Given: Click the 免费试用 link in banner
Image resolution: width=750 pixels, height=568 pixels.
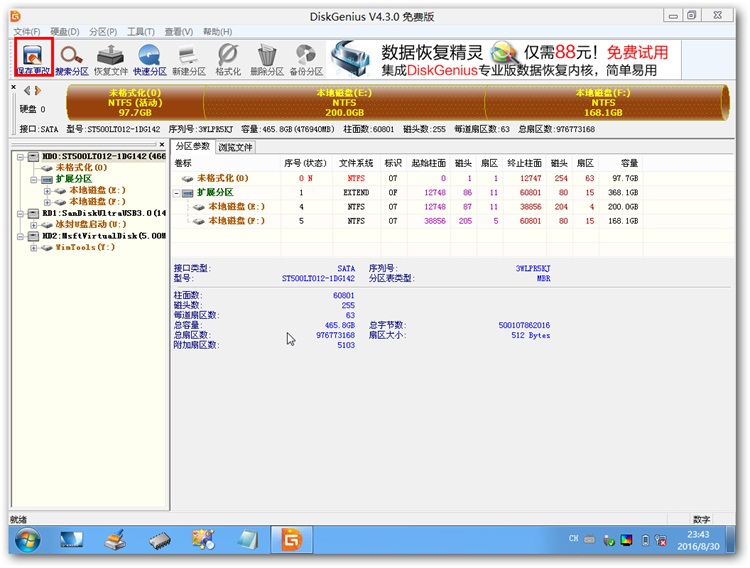Looking at the screenshot, I should point(638,52).
